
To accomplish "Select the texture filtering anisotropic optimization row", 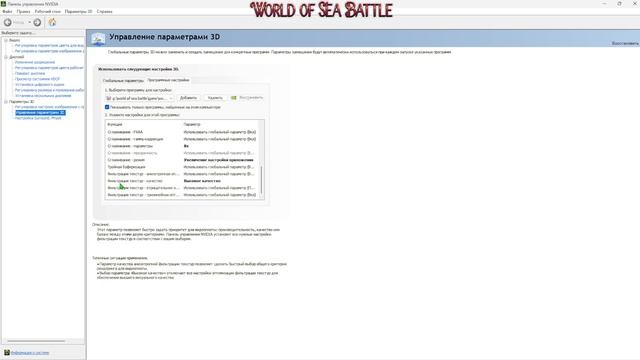I will (182, 174).
